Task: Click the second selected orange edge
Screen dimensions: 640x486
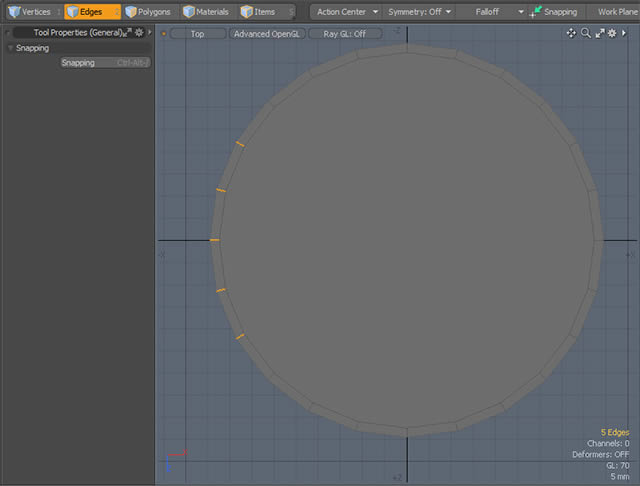Action: click(221, 190)
